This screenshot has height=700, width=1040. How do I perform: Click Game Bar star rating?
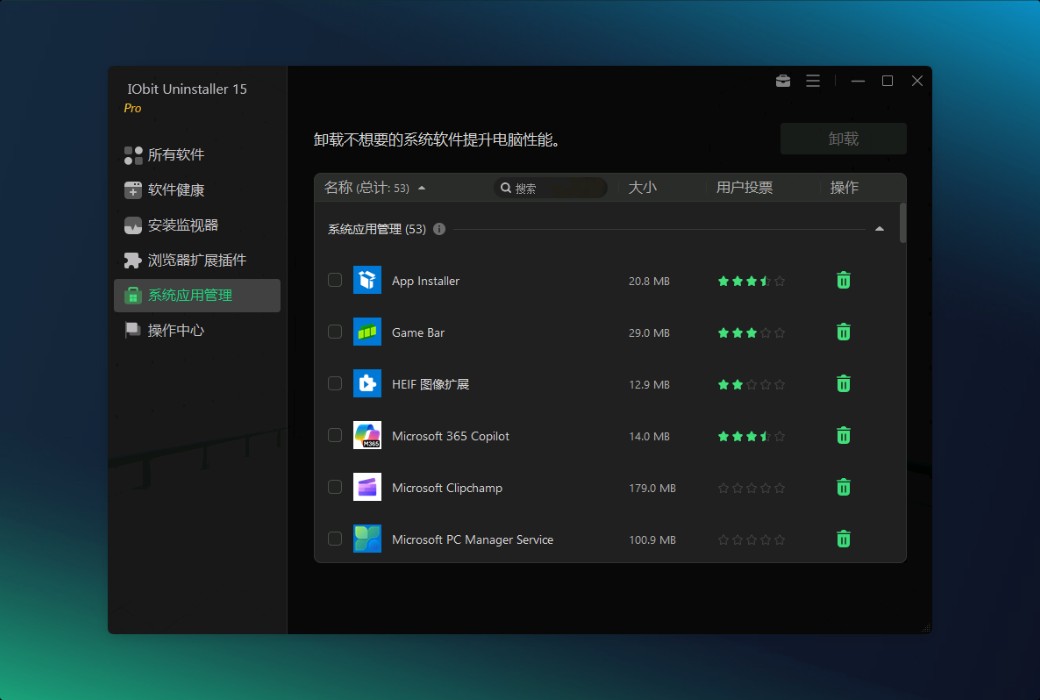pyautogui.click(x=751, y=332)
